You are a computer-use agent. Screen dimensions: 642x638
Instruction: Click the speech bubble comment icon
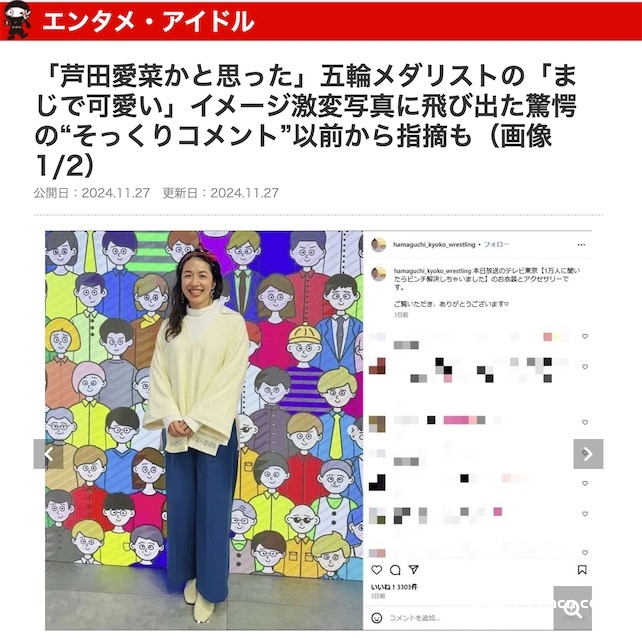coord(395,570)
